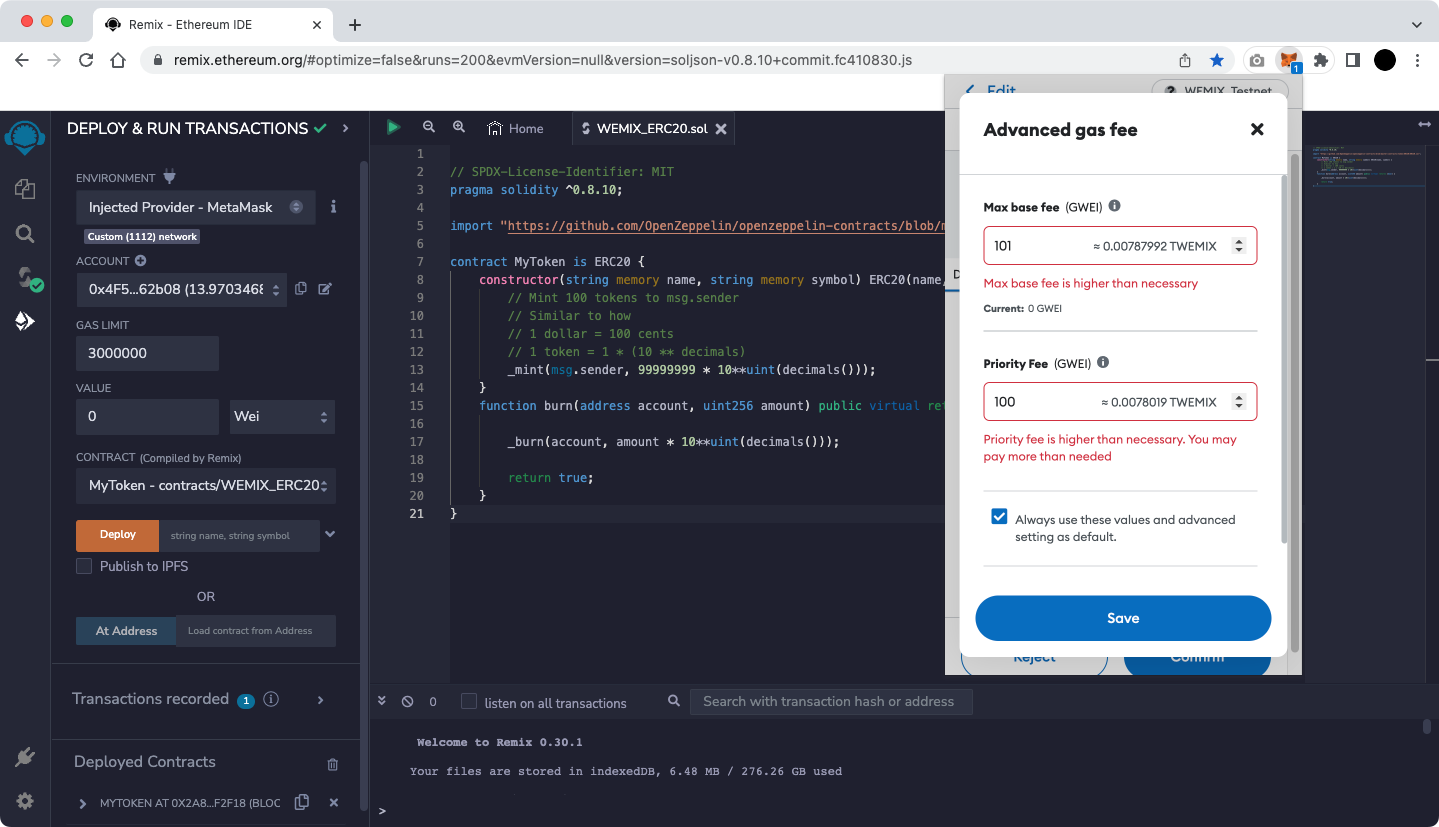Open the File Explorer sidebar icon
Image resolution: width=1439 pixels, height=827 pixels.
tap(25, 189)
